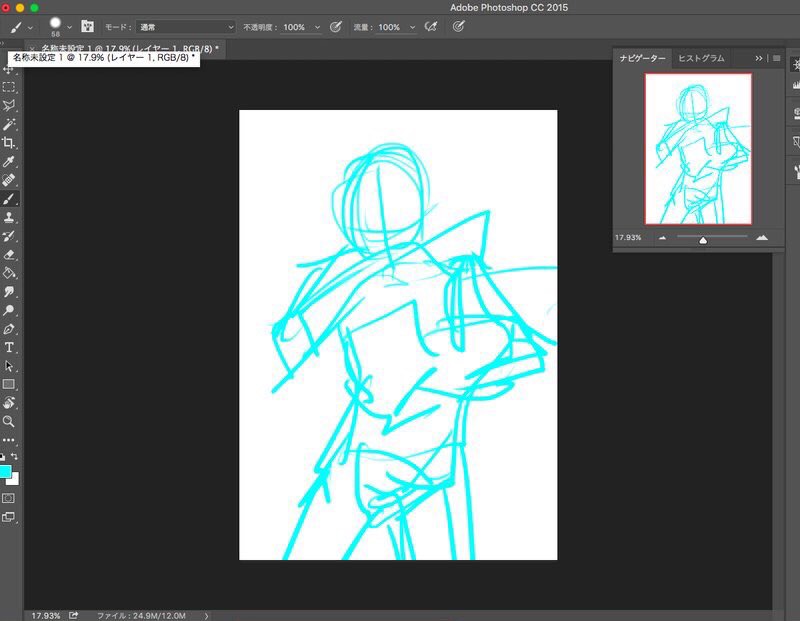Viewport: 800px width, 621px height.
Task: Select the Eraser tool
Action: point(9,254)
